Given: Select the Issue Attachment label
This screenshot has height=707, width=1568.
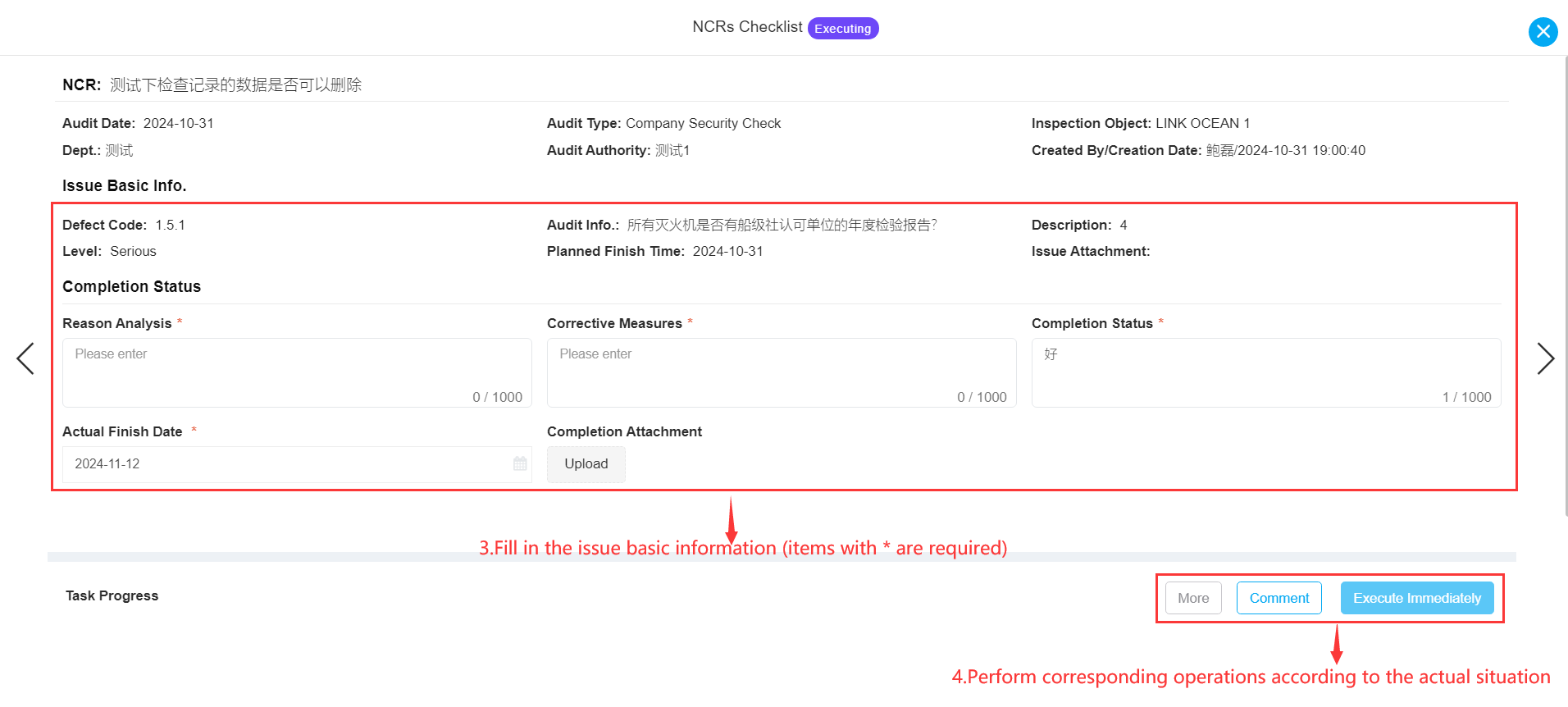Looking at the screenshot, I should pos(1091,251).
